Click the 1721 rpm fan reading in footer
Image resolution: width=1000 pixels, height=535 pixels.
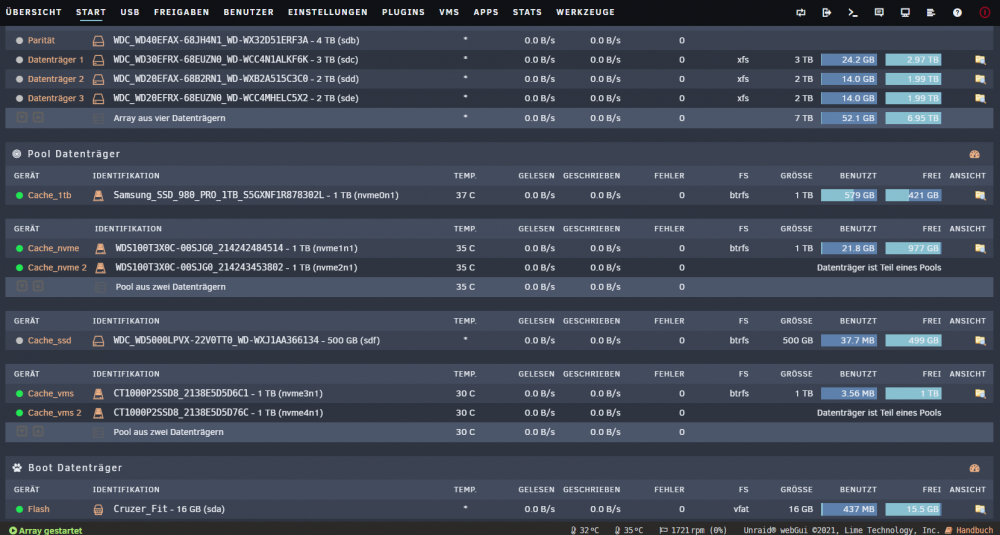tap(693, 531)
